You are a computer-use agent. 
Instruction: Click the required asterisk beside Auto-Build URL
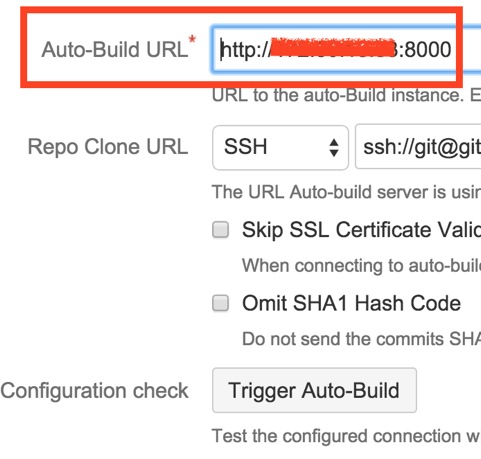pos(192,39)
